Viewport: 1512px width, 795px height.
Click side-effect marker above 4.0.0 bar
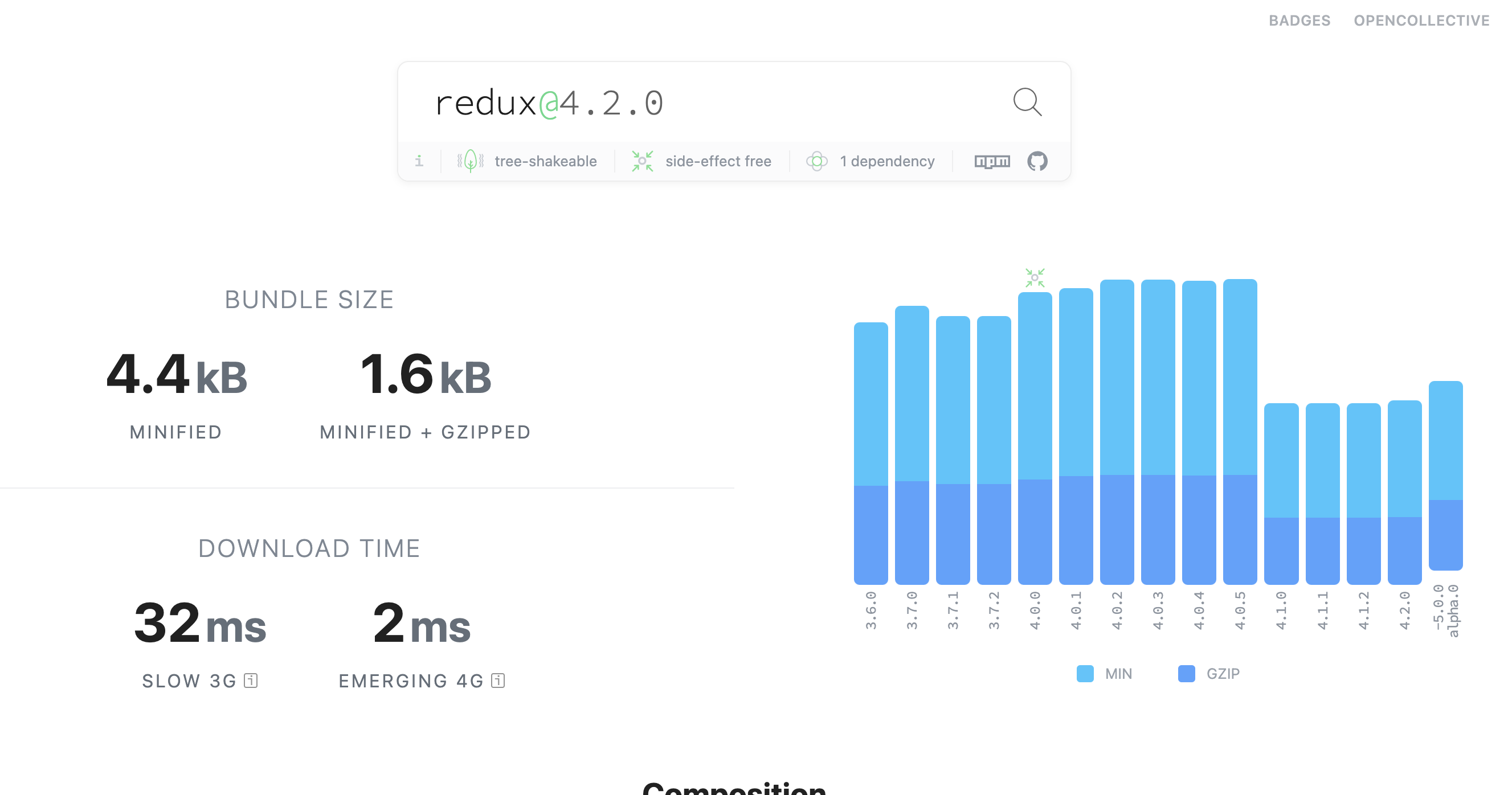(1035, 277)
